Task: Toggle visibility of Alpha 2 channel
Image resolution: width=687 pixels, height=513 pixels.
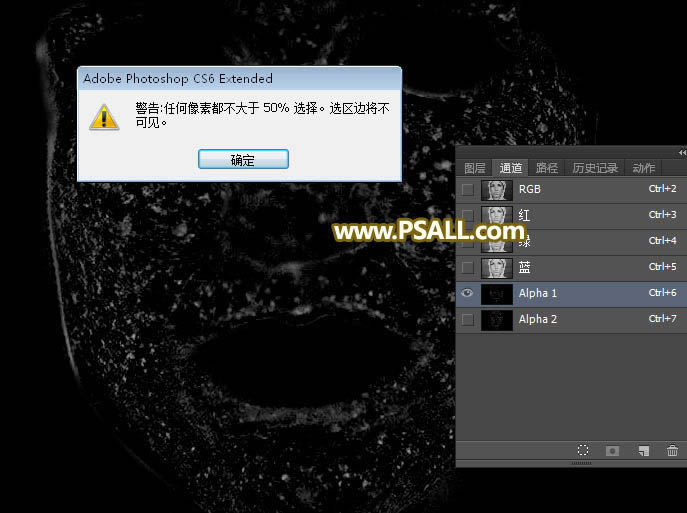Action: click(467, 319)
